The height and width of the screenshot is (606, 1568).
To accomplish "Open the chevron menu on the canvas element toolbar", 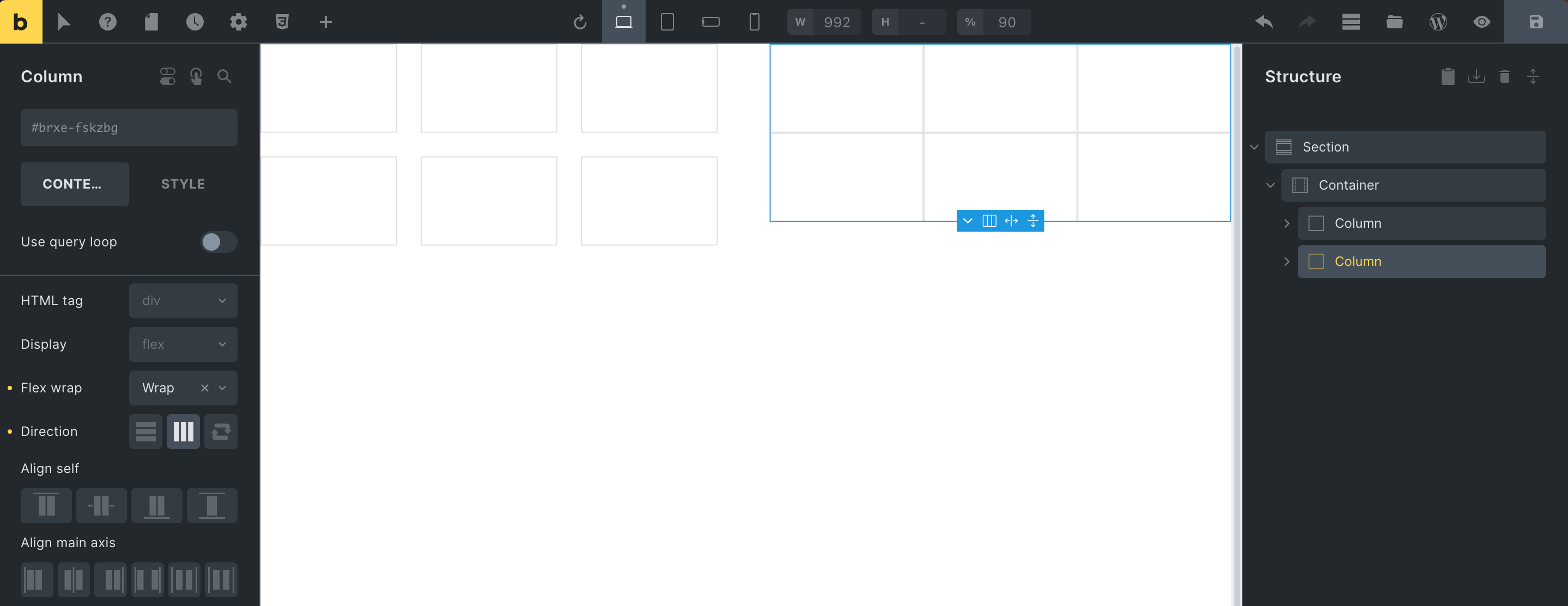I will click(x=968, y=221).
